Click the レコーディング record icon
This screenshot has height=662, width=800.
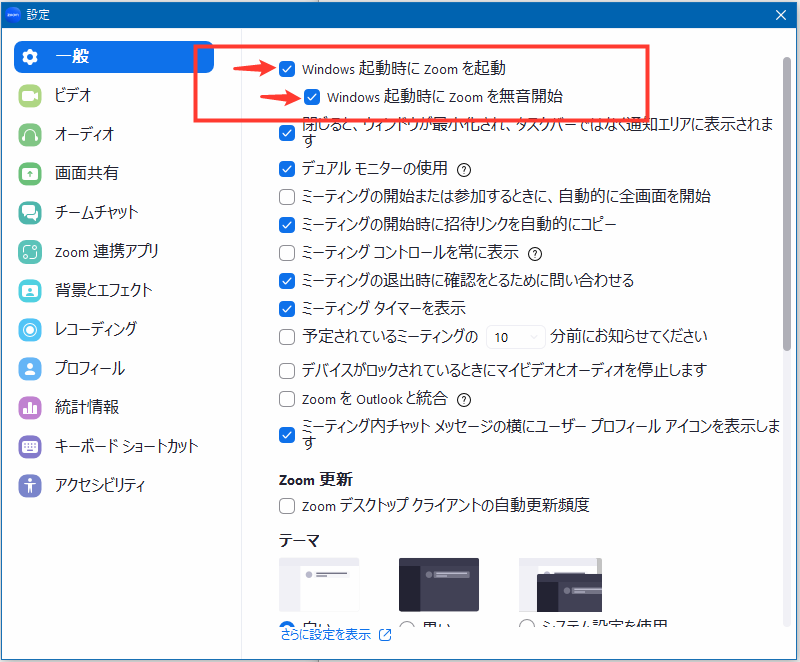pos(30,329)
